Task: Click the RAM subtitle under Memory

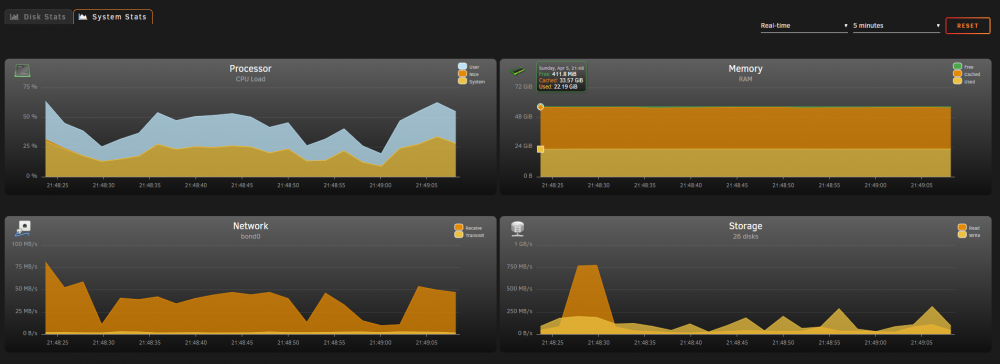Action: 746,80
